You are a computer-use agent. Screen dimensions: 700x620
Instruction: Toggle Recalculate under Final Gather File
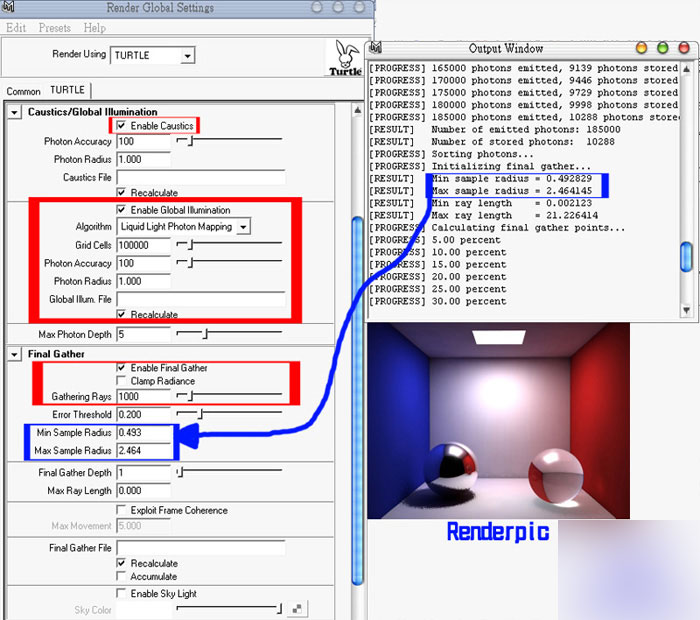(x=121, y=563)
